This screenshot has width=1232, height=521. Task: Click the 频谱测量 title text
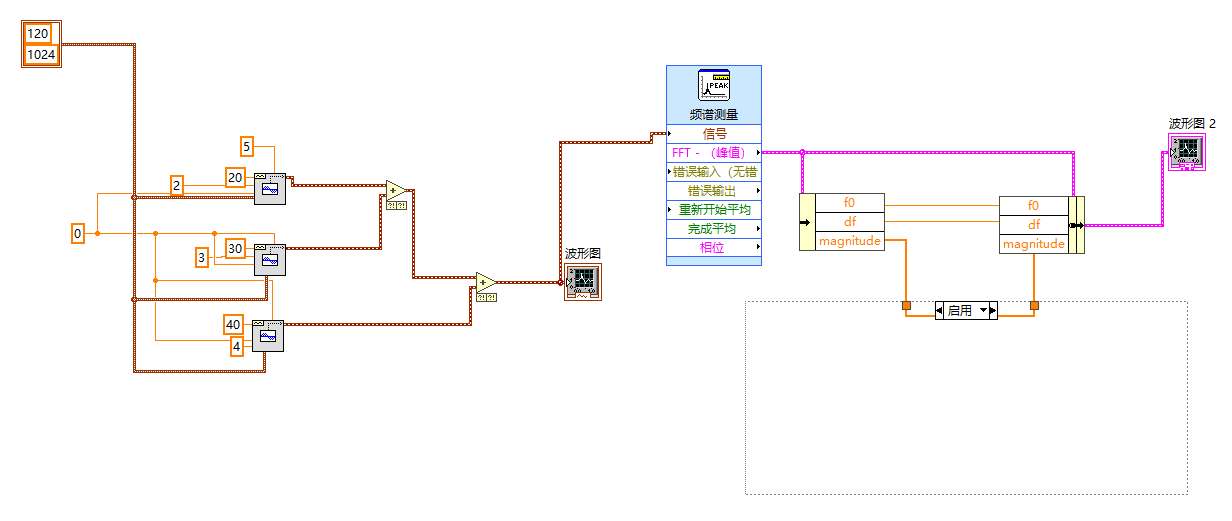point(714,114)
